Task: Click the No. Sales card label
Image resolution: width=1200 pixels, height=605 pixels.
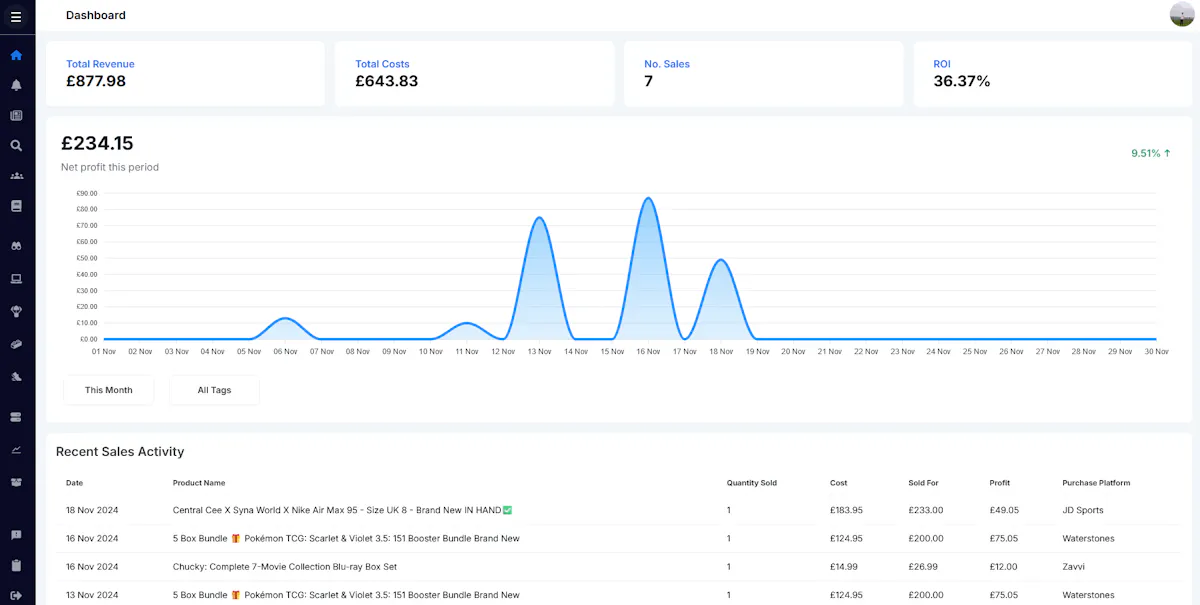Action: point(667,64)
